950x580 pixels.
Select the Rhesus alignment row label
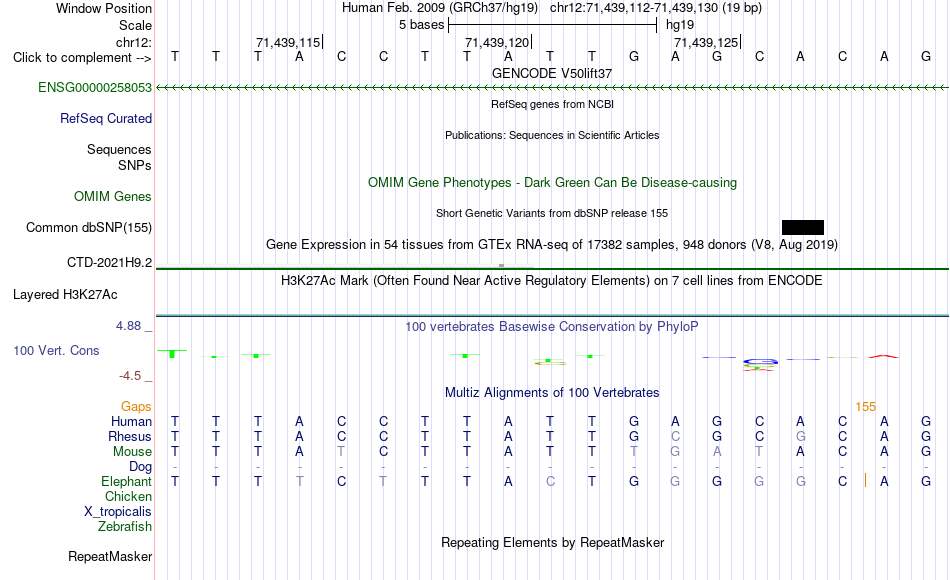pyautogui.click(x=130, y=437)
